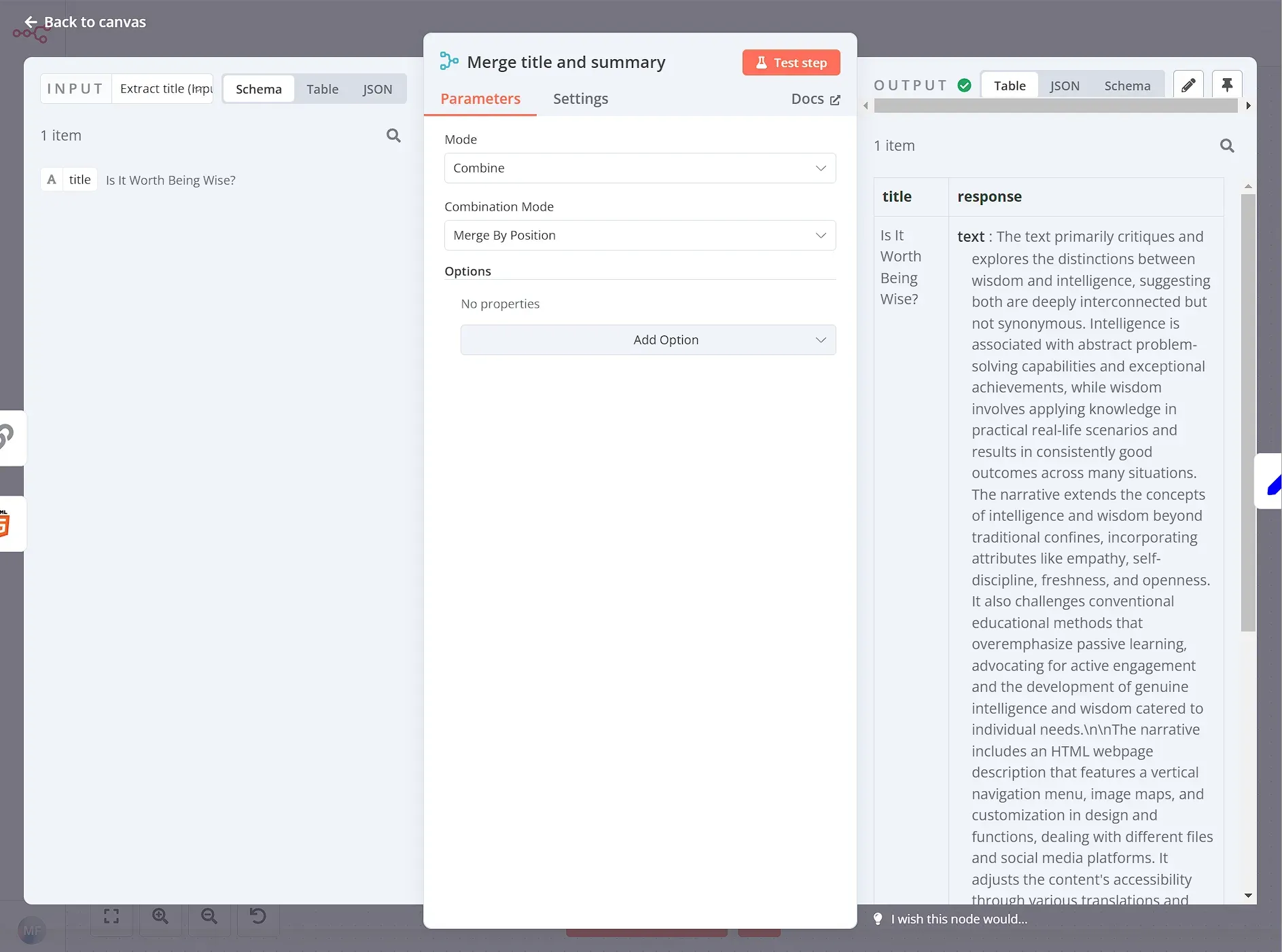The image size is (1282, 952).
Task: Select the output Table view tab
Action: (x=1010, y=86)
